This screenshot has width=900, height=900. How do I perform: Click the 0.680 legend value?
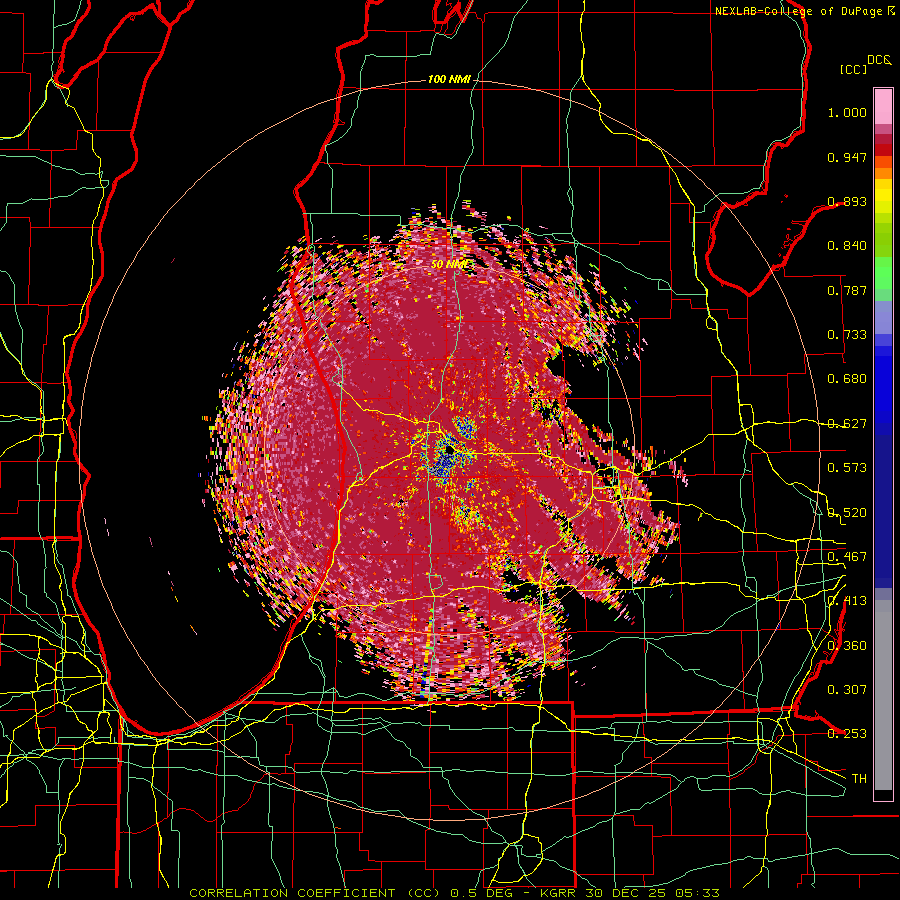pyautogui.click(x=847, y=379)
